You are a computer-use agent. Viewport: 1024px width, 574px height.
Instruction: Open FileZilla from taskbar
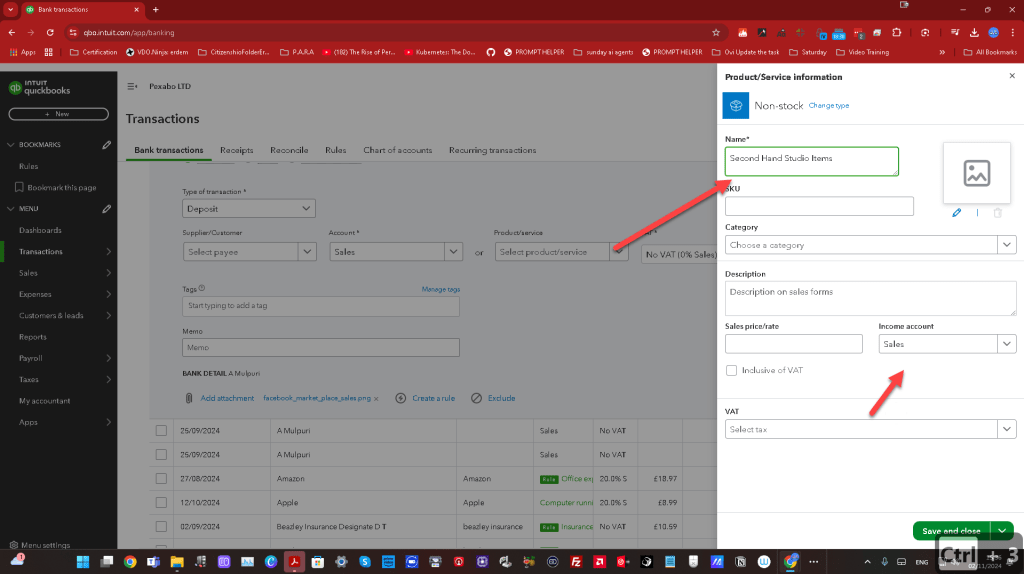click(576, 562)
